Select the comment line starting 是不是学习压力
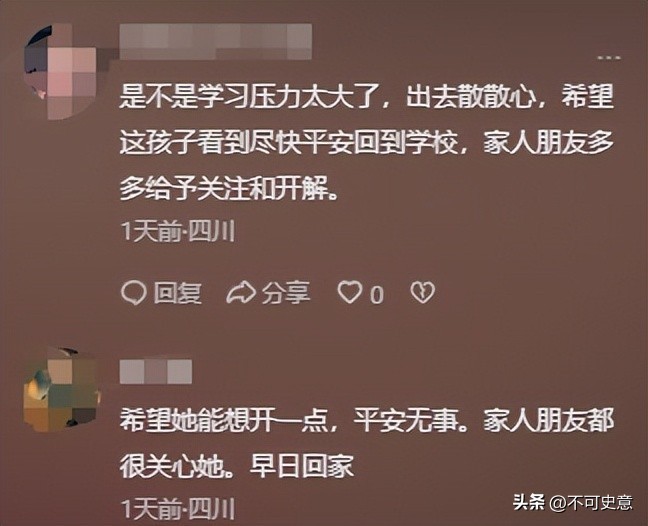Viewport: 648px width, 526px height. pyautogui.click(x=367, y=97)
